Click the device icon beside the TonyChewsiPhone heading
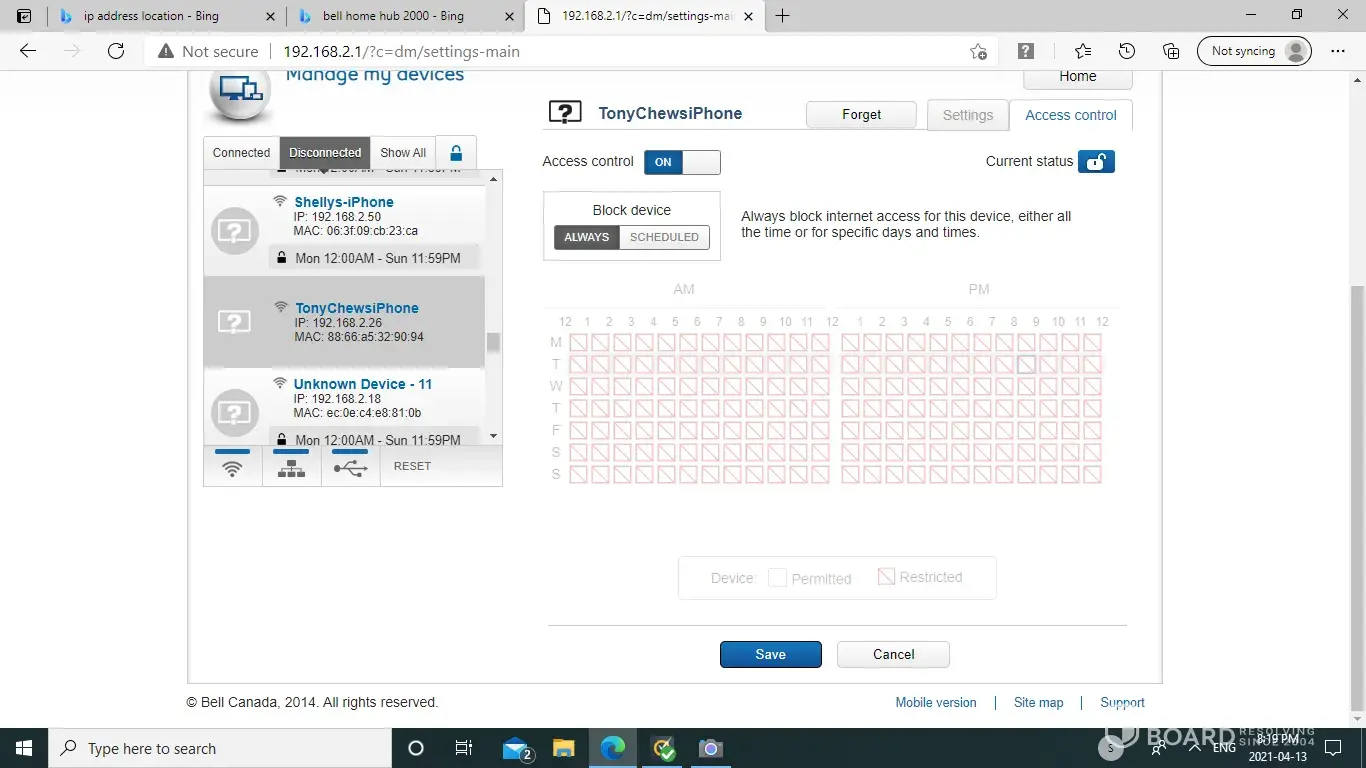1366x768 pixels. click(x=565, y=113)
